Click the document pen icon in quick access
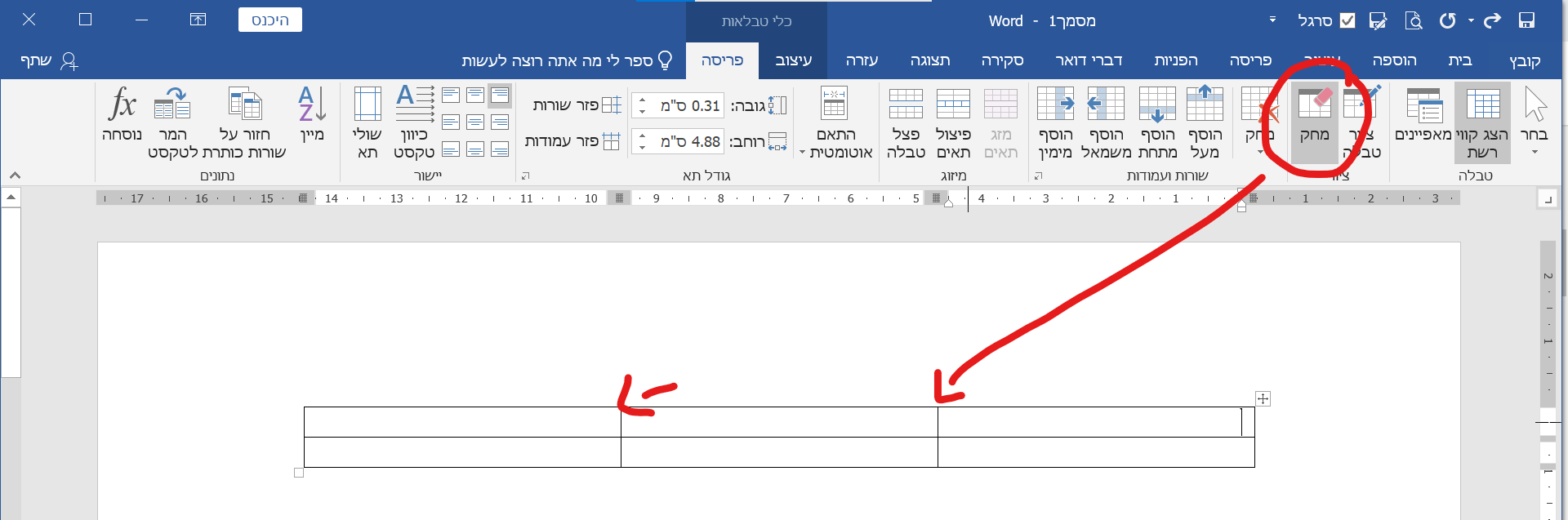 [x=1379, y=20]
